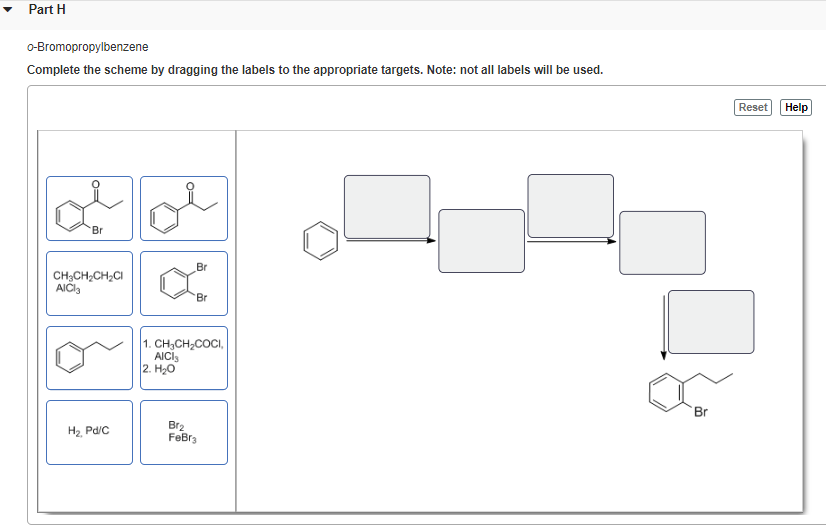Image resolution: width=826 pixels, height=529 pixels.
Task: Pick the CH3CH2COCl, AlCl3, H2O reagent label
Action: (x=184, y=358)
